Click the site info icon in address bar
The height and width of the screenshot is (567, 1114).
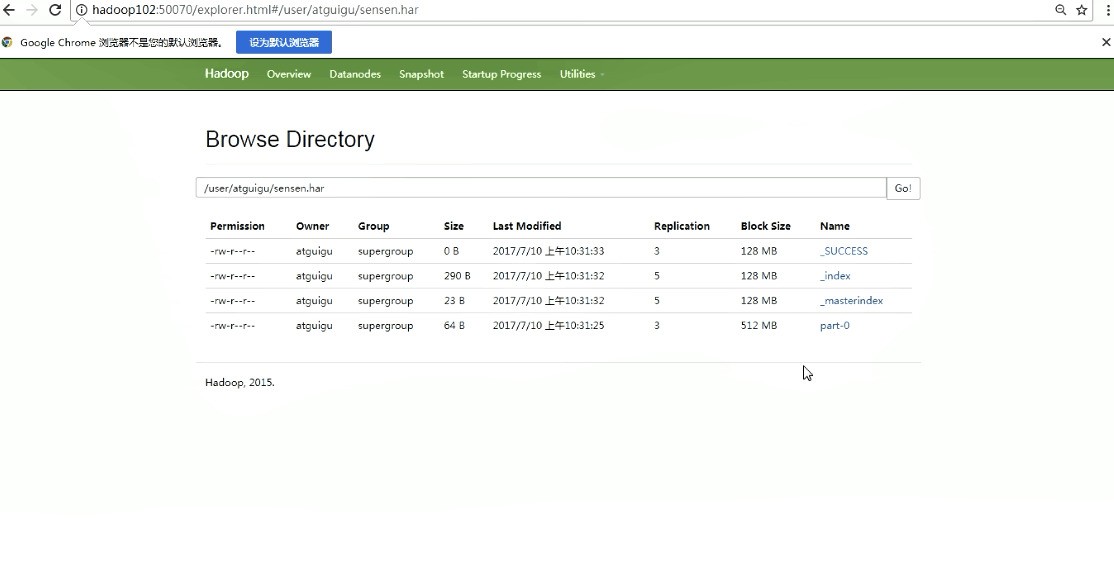(82, 10)
